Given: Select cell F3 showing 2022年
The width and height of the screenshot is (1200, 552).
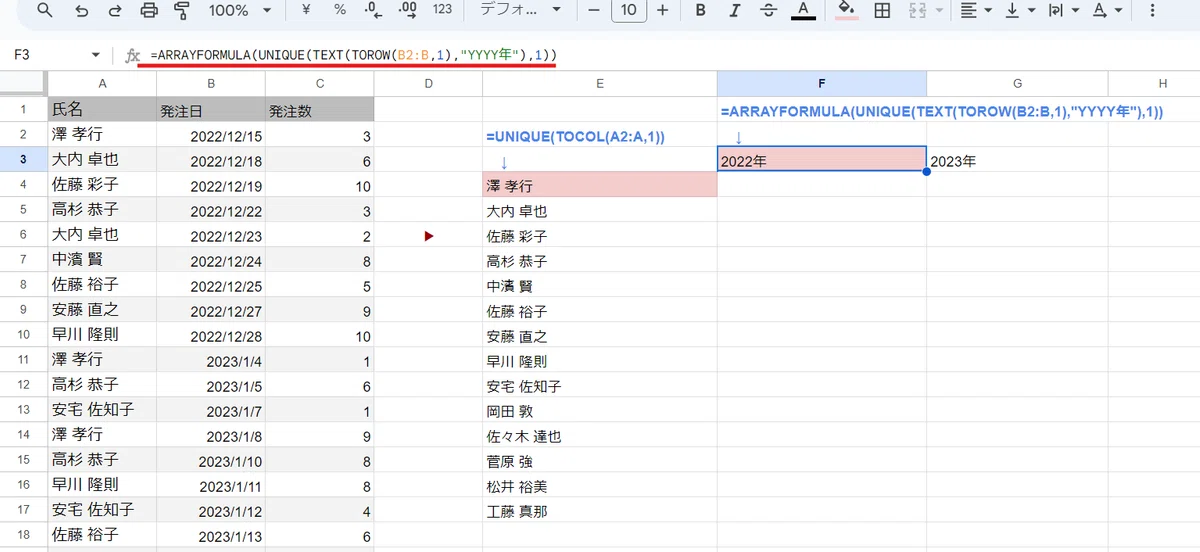Looking at the screenshot, I should [x=822, y=160].
